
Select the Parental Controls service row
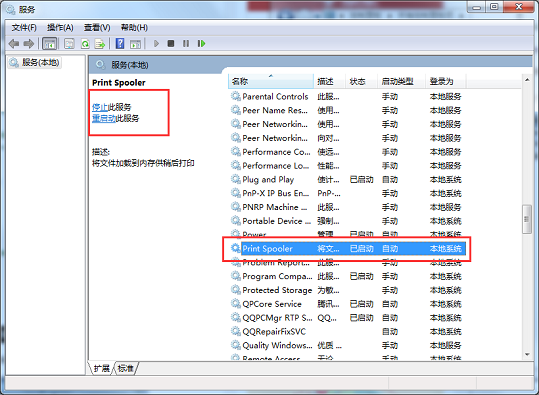(347, 97)
